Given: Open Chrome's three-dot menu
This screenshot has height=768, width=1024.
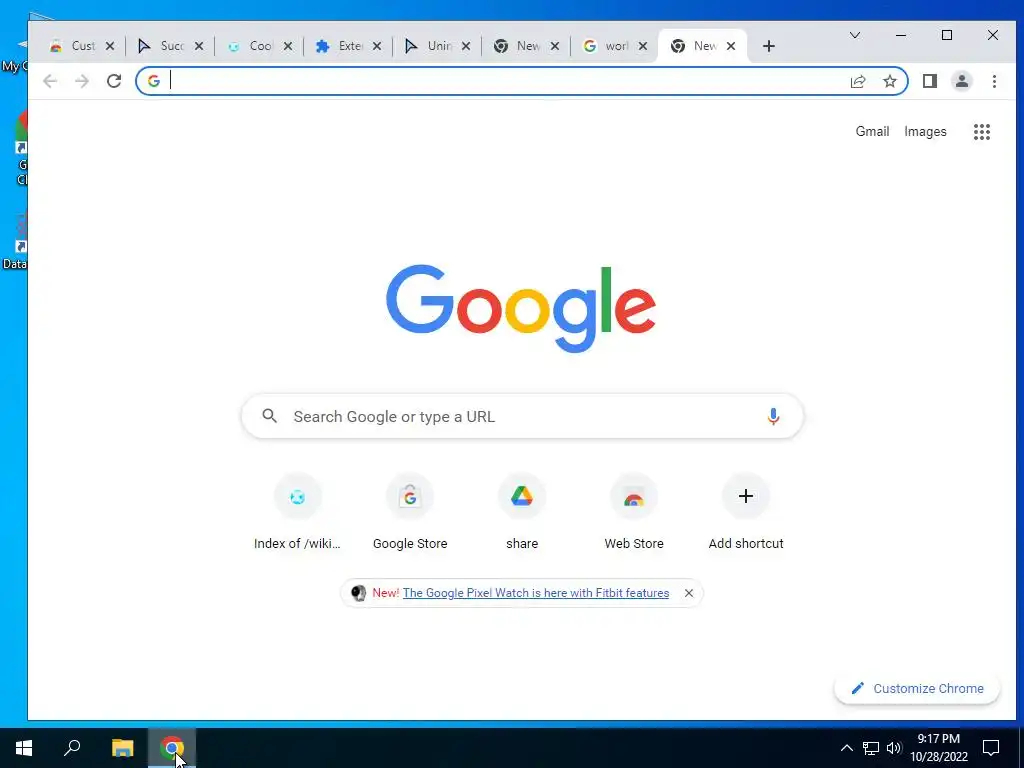Looking at the screenshot, I should pos(994,81).
